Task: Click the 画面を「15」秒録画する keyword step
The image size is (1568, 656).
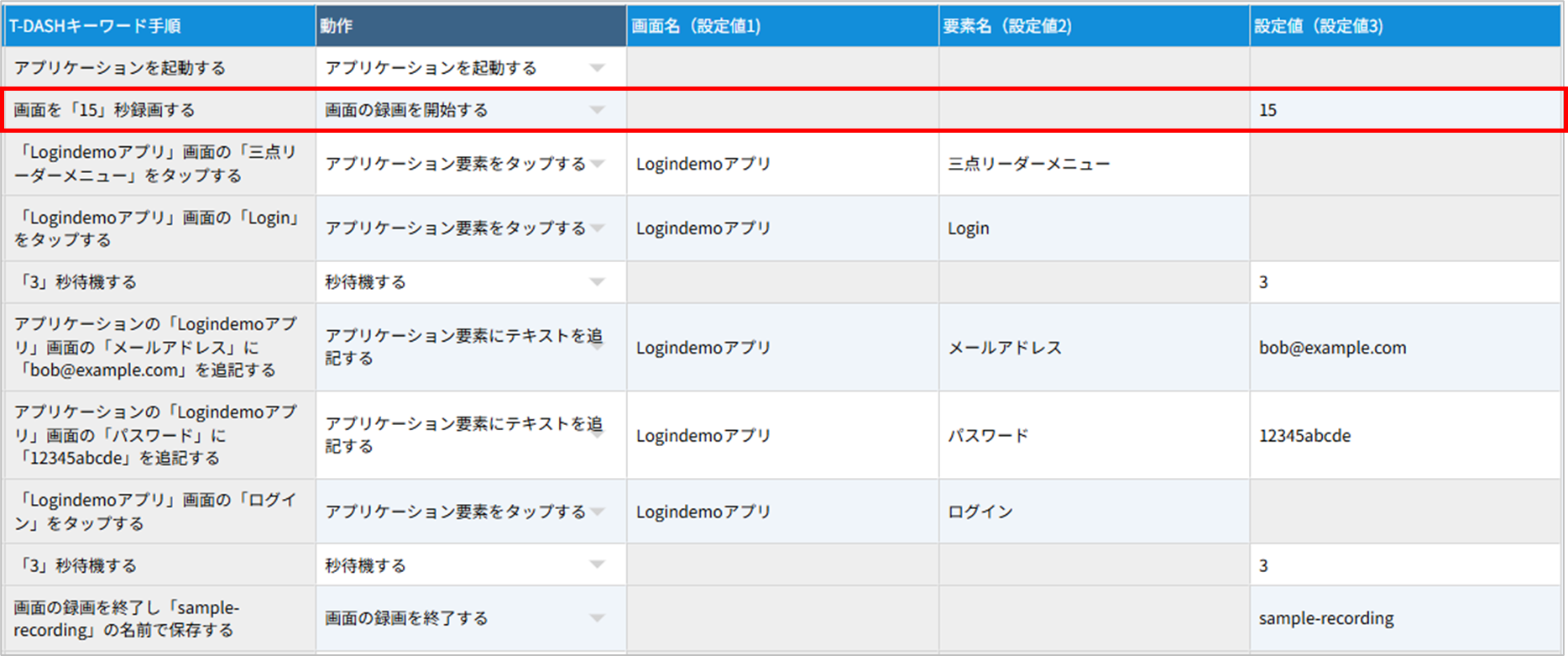Action: tap(159, 110)
